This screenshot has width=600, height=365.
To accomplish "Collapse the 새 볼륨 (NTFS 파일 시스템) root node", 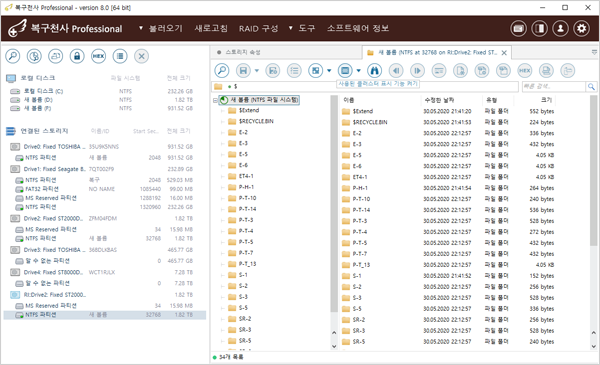I will [x=215, y=100].
